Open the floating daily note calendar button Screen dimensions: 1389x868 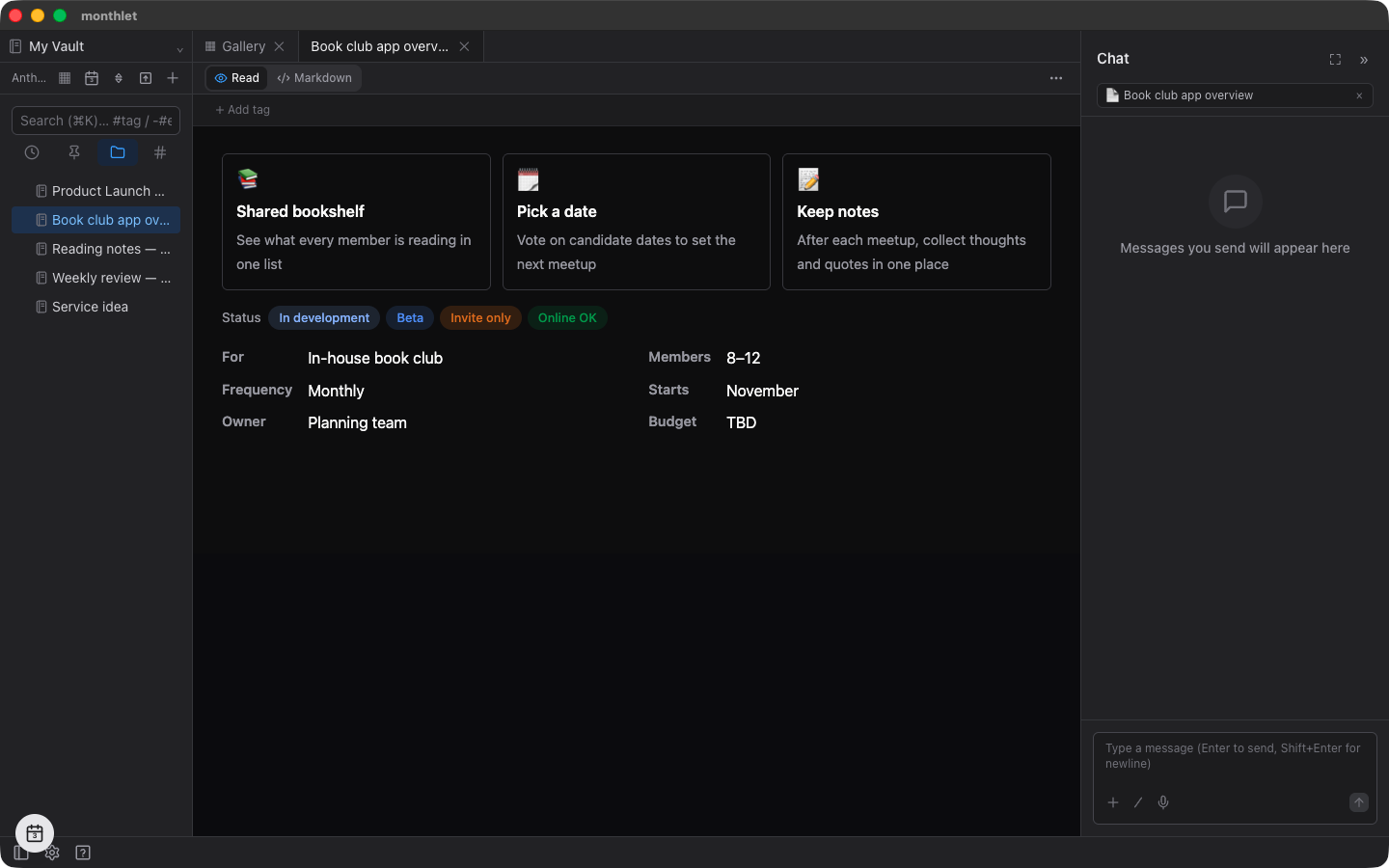click(x=35, y=833)
